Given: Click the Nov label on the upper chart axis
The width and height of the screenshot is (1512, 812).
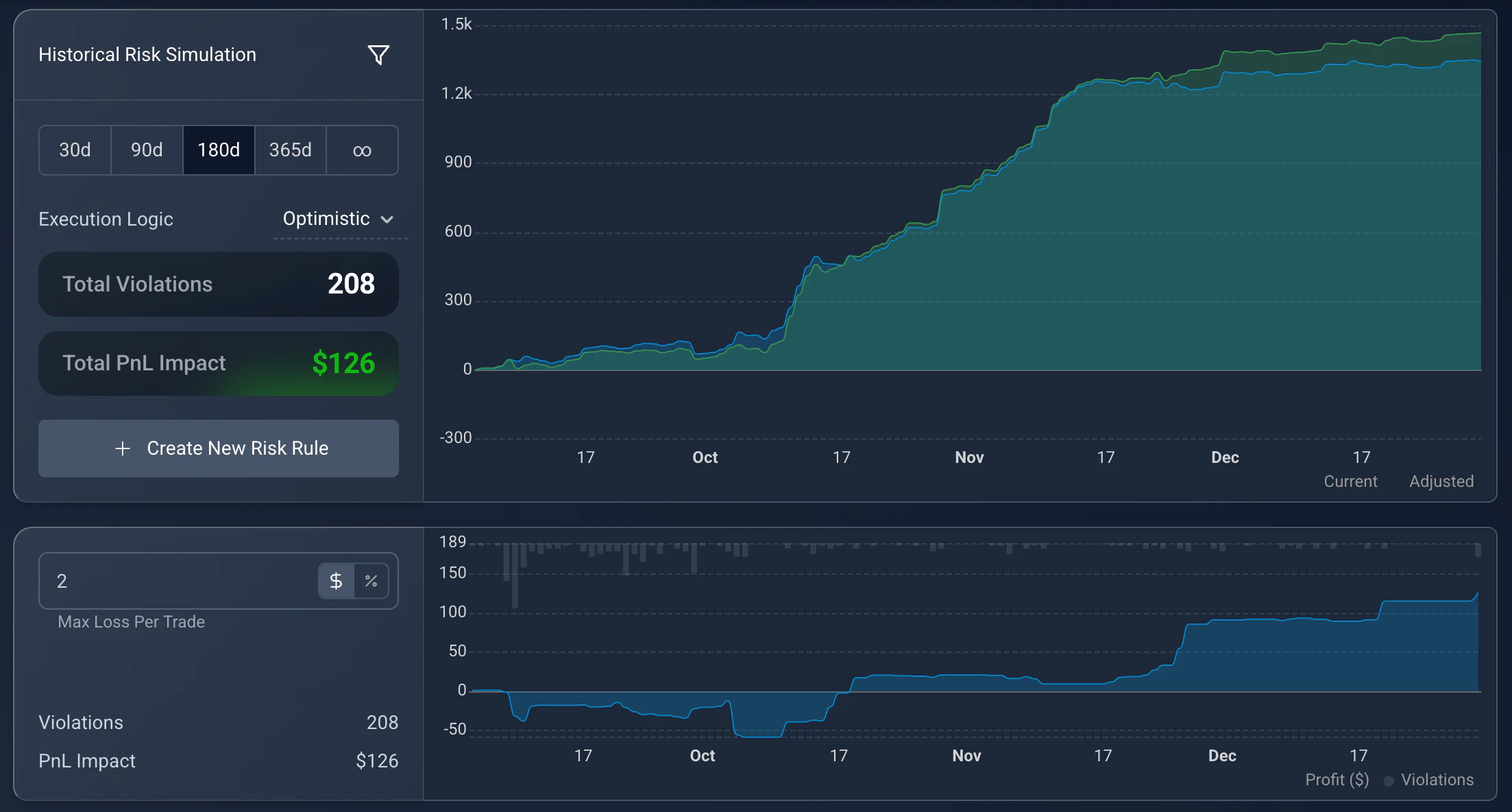Looking at the screenshot, I should point(969,457).
